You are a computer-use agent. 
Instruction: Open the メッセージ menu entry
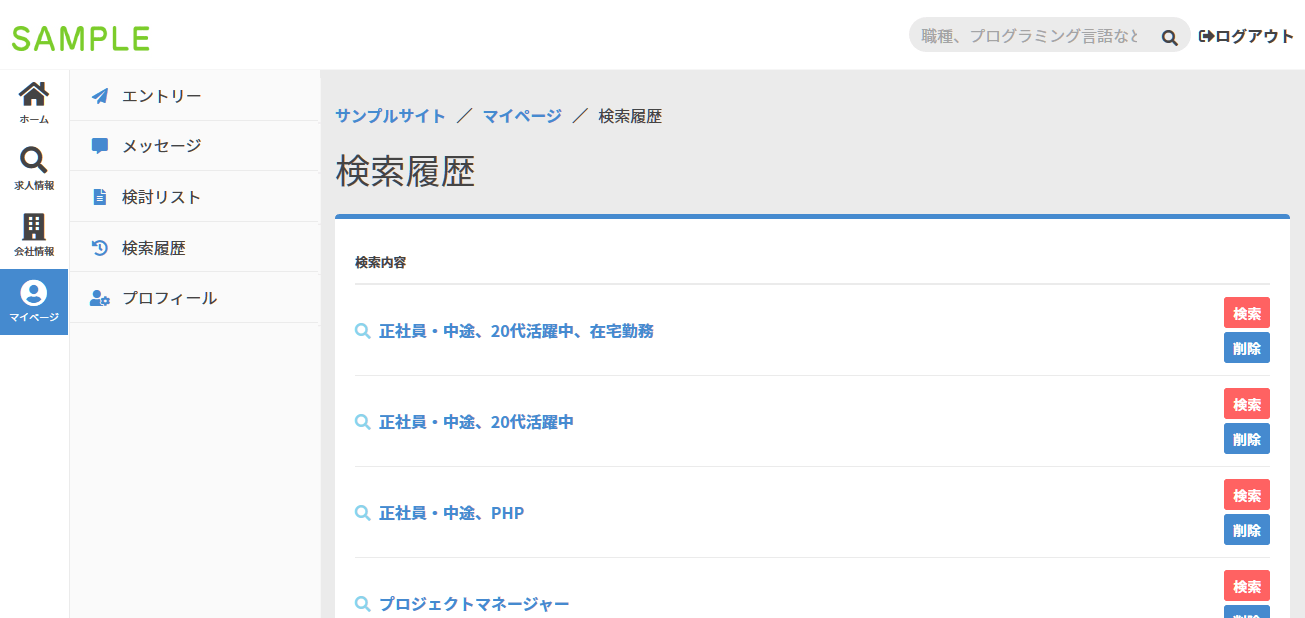click(159, 145)
